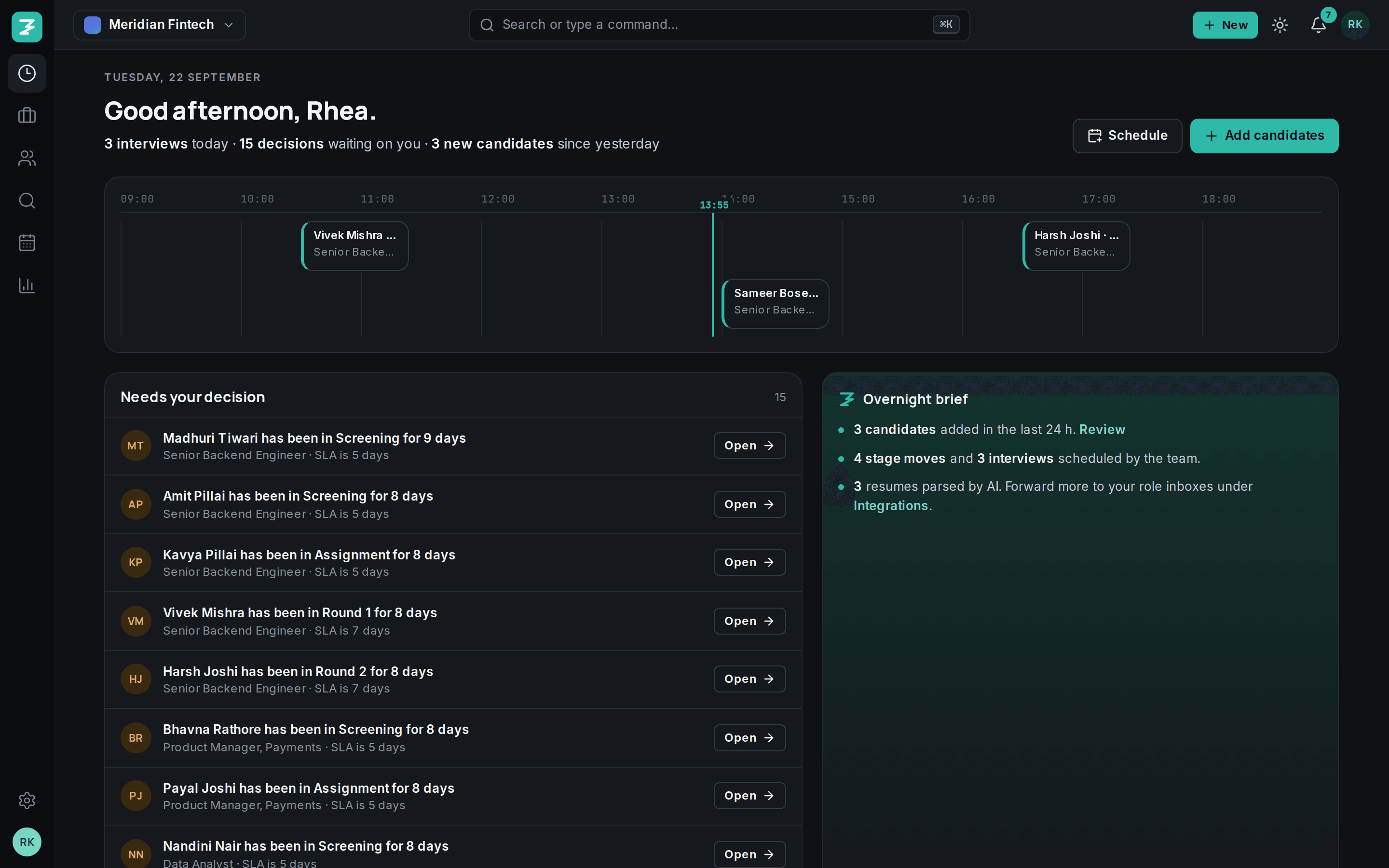Click the 15 count beside Needs your decision
The width and height of the screenshot is (1389, 868).
(x=780, y=397)
